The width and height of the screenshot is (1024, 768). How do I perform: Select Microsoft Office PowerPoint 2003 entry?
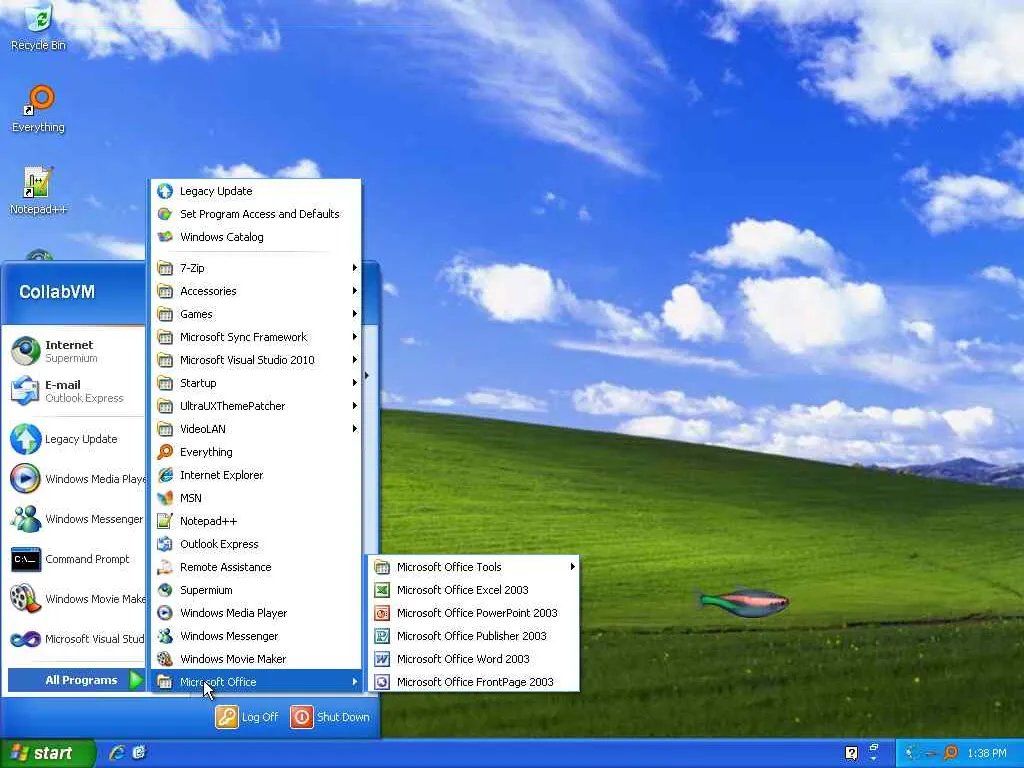pos(474,613)
